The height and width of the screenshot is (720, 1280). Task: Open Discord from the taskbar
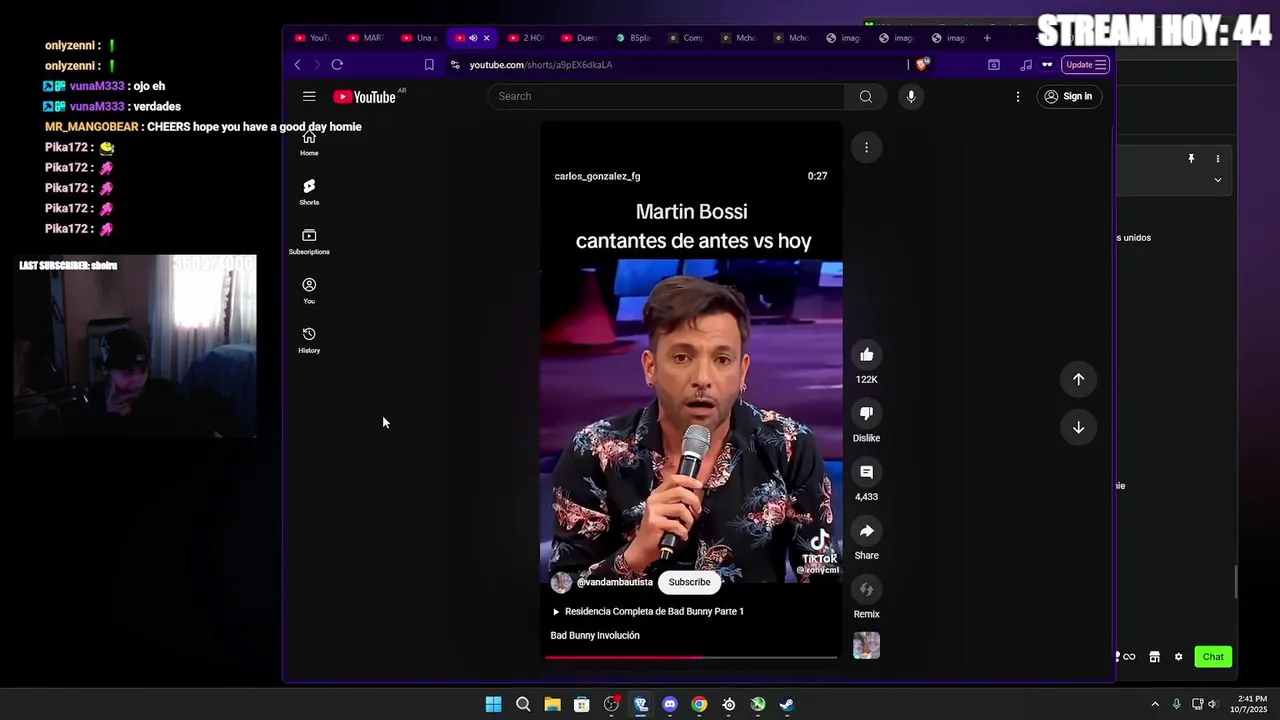[670, 704]
